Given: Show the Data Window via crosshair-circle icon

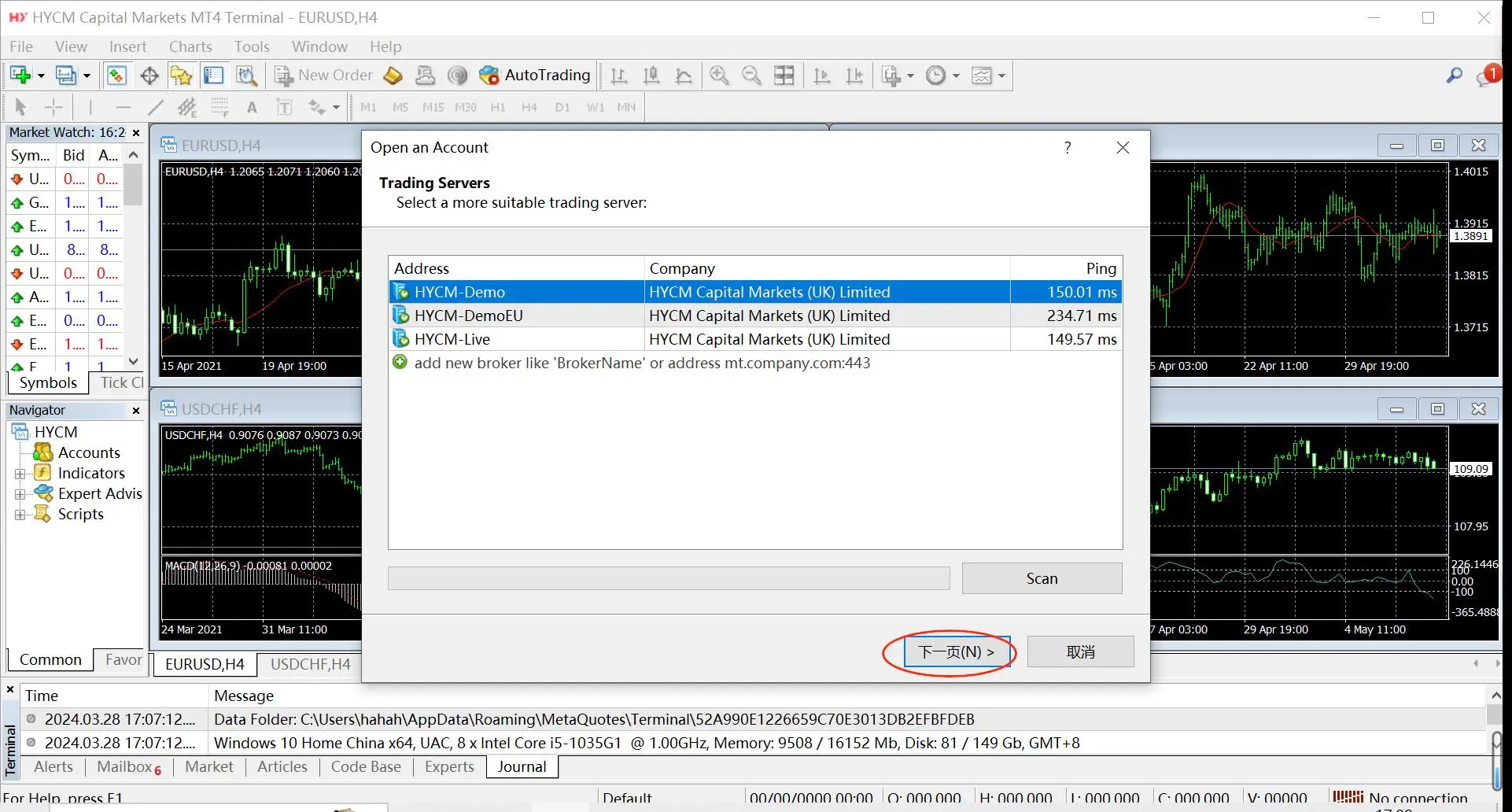Looking at the screenshot, I should coord(149,76).
